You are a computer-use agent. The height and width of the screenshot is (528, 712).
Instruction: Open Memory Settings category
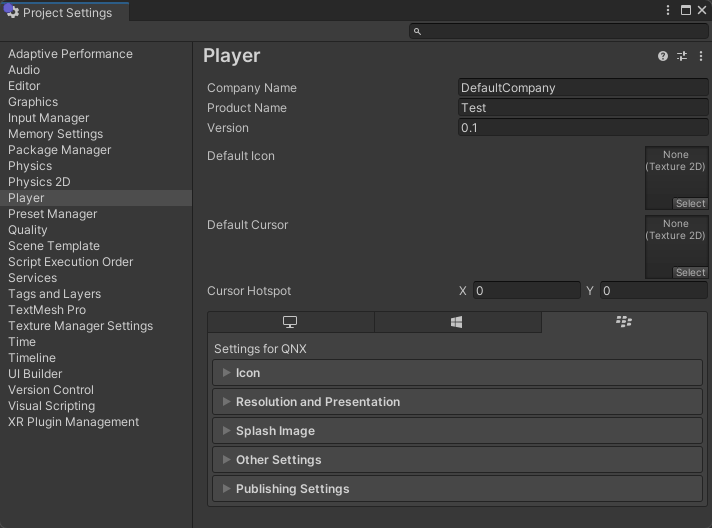pyautogui.click(x=96, y=134)
